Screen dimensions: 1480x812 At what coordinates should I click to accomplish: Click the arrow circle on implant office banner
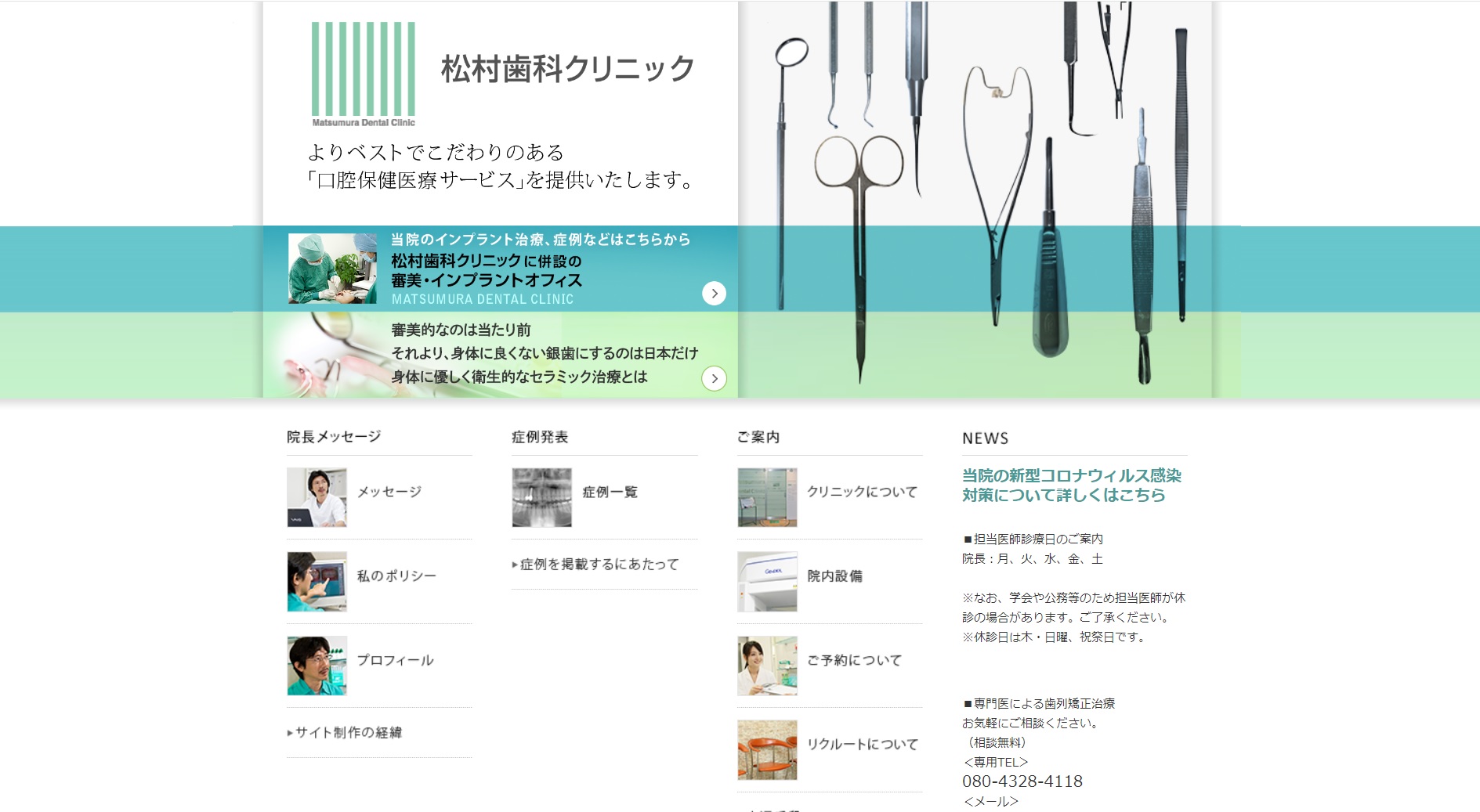tap(714, 293)
